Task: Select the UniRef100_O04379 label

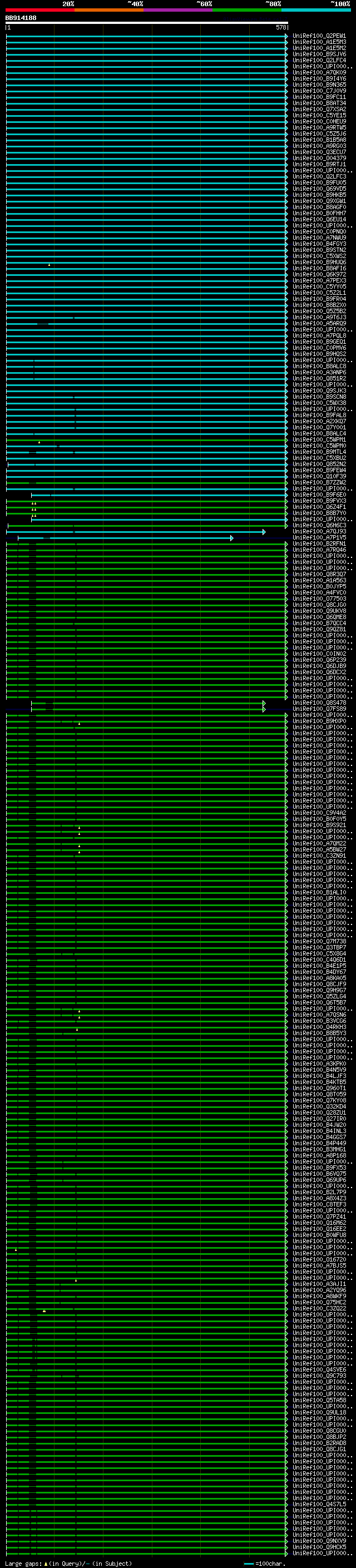Action: pos(319,159)
